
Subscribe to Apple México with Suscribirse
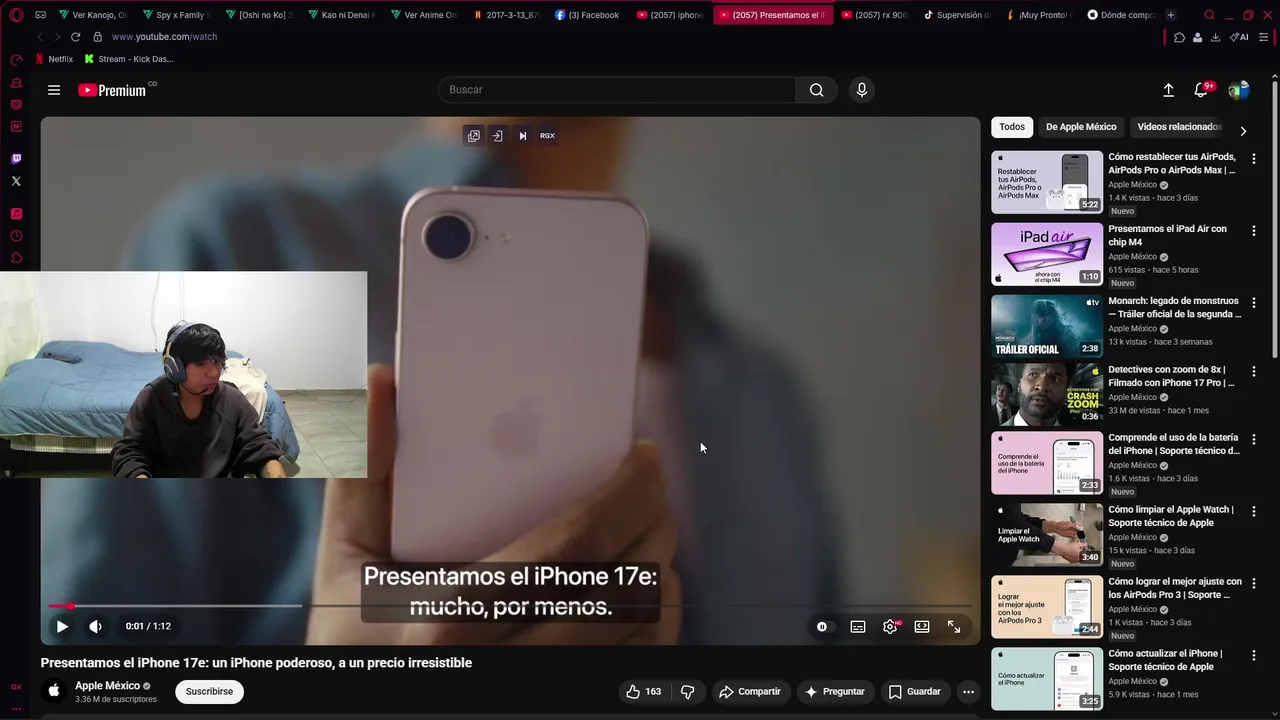coord(209,691)
